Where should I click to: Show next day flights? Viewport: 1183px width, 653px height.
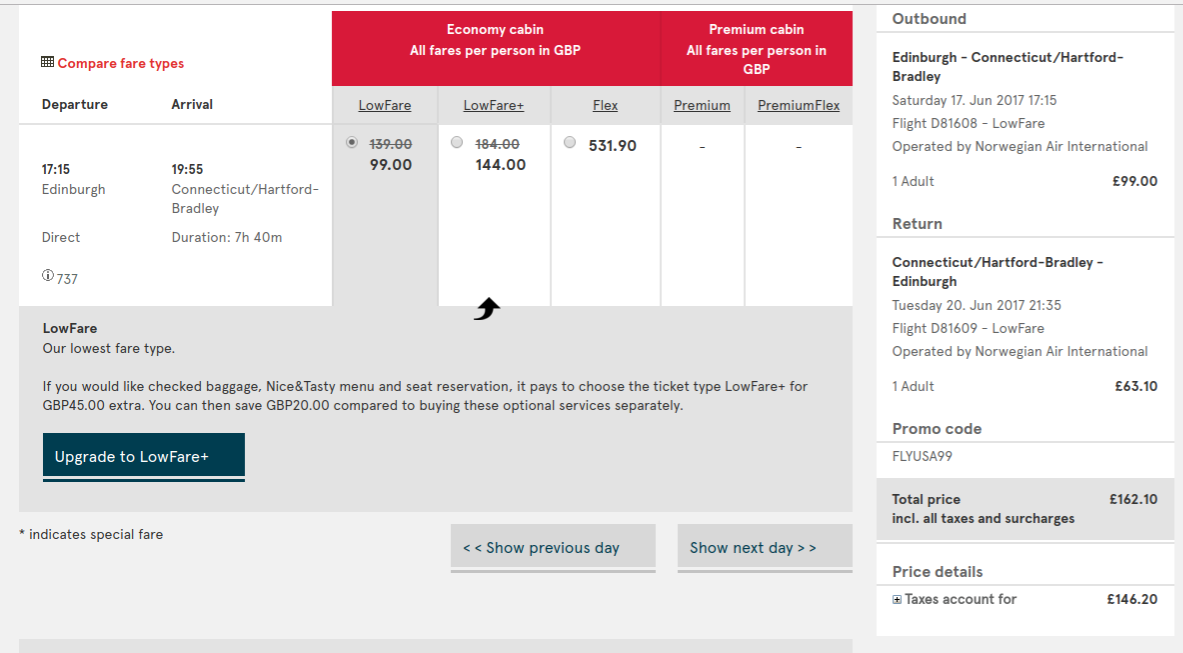click(765, 547)
